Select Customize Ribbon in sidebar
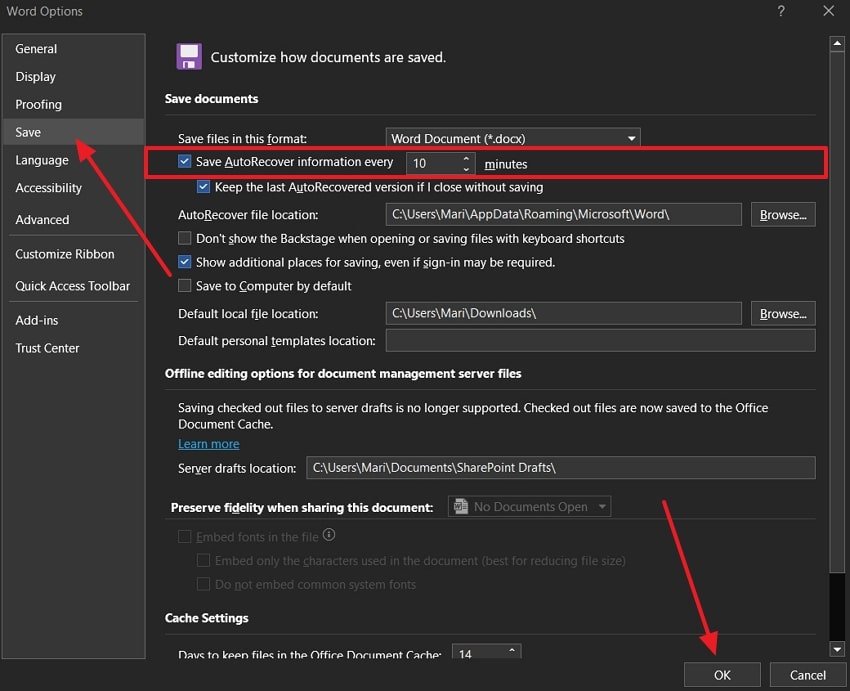850x691 pixels. point(65,255)
